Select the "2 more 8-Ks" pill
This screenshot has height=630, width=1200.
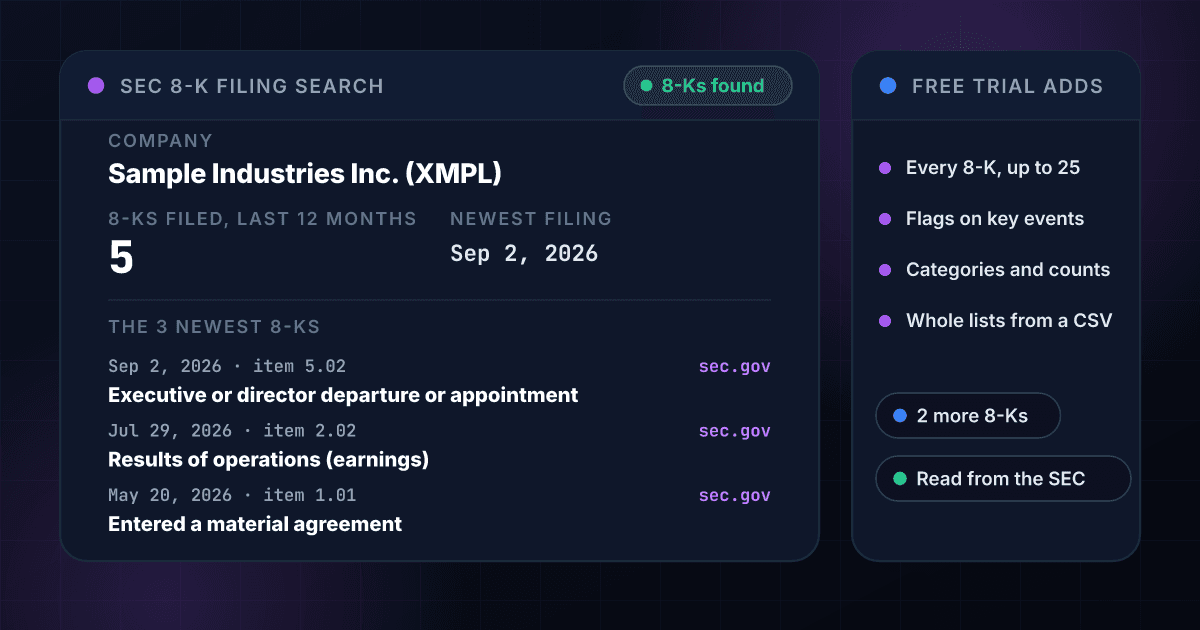pos(968,415)
